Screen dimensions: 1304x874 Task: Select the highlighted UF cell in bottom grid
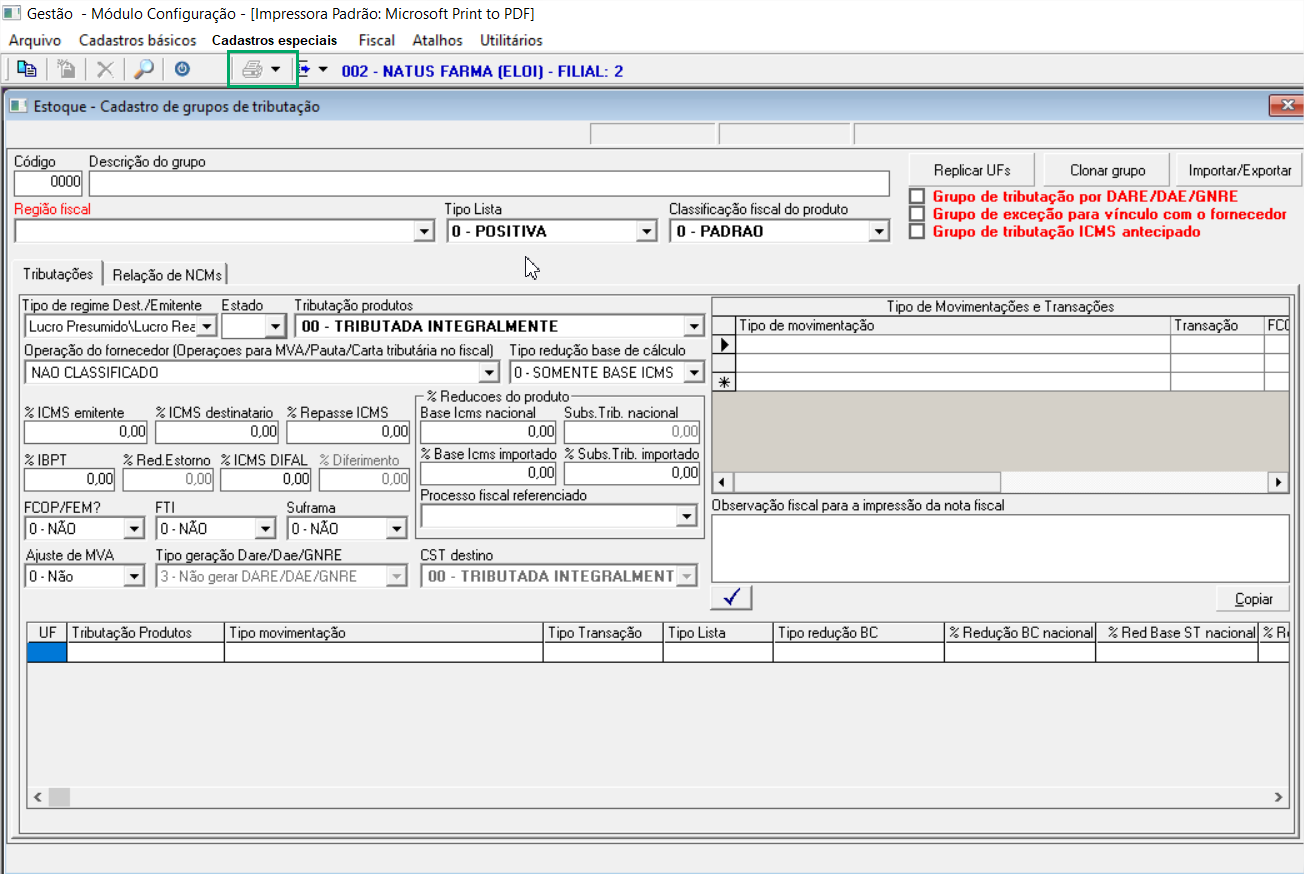(47, 652)
